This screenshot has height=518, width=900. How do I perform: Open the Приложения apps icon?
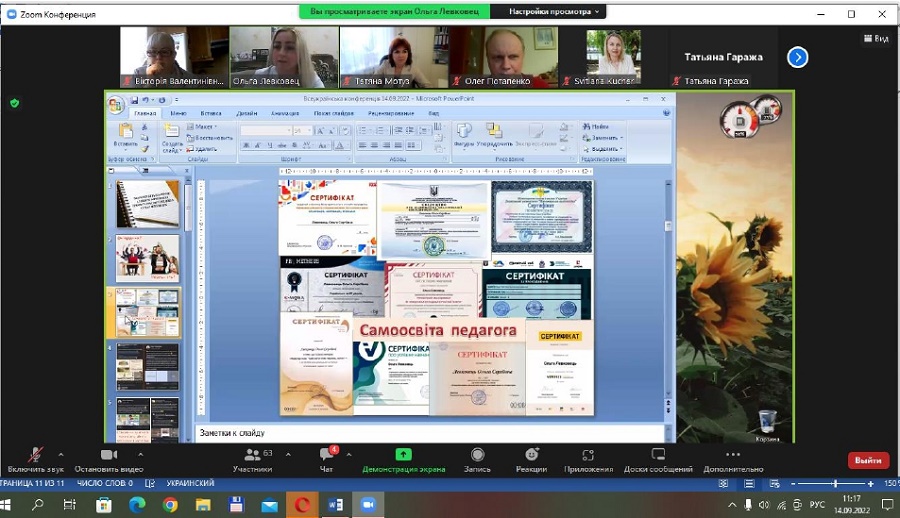pyautogui.click(x=588, y=456)
